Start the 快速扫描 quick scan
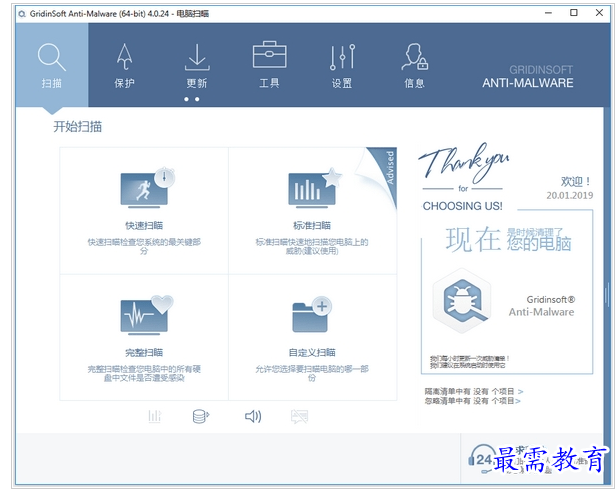This screenshot has width=615, height=491. [x=144, y=211]
